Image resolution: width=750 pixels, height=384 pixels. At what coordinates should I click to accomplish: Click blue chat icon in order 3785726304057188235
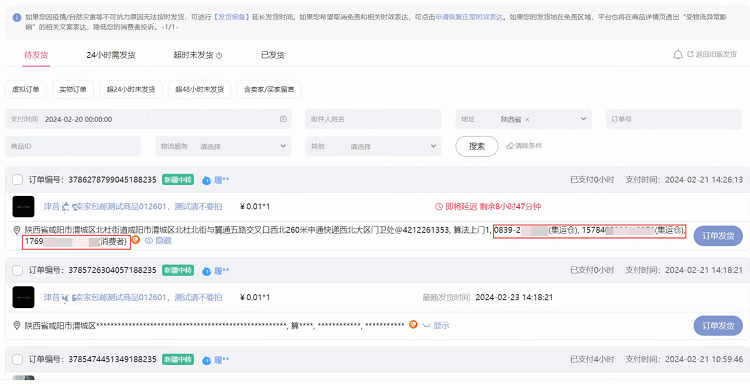click(x=206, y=271)
